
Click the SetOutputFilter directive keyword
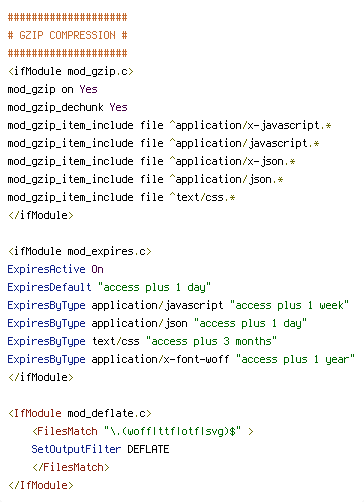pyautogui.click(x=77, y=449)
